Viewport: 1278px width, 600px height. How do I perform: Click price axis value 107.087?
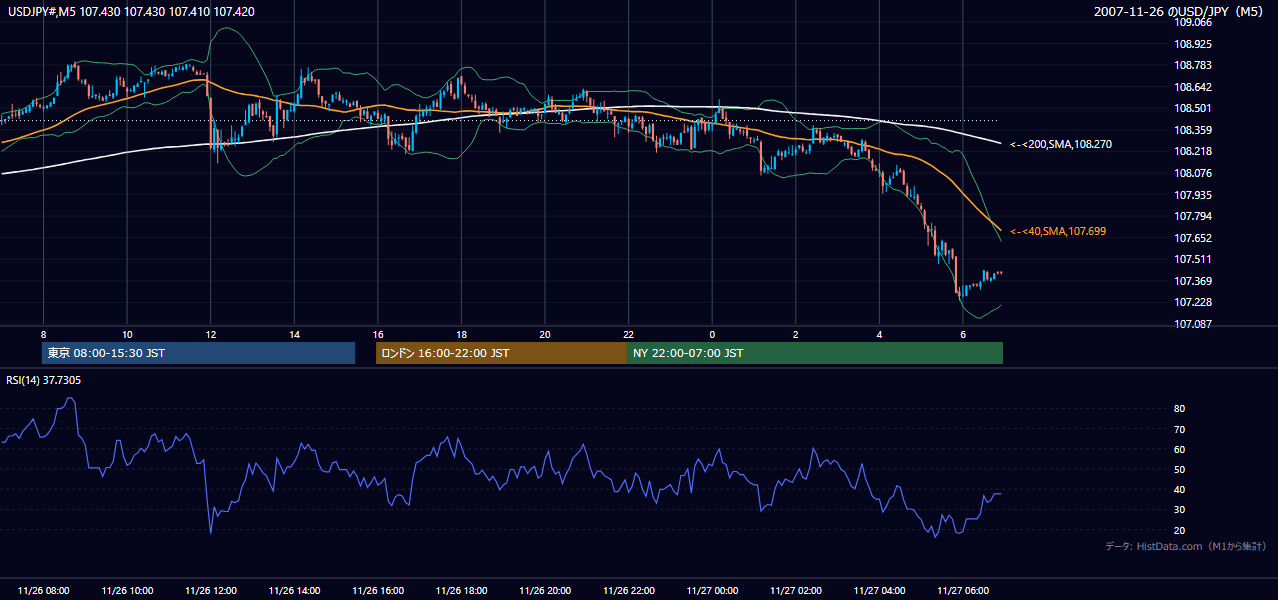tap(1193, 324)
